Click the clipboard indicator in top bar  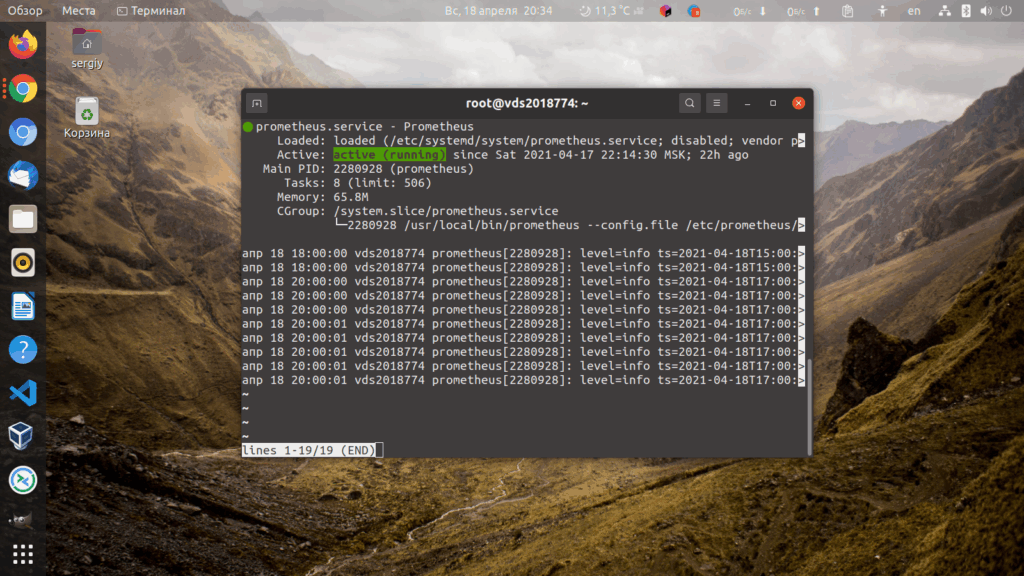pyautogui.click(x=848, y=11)
